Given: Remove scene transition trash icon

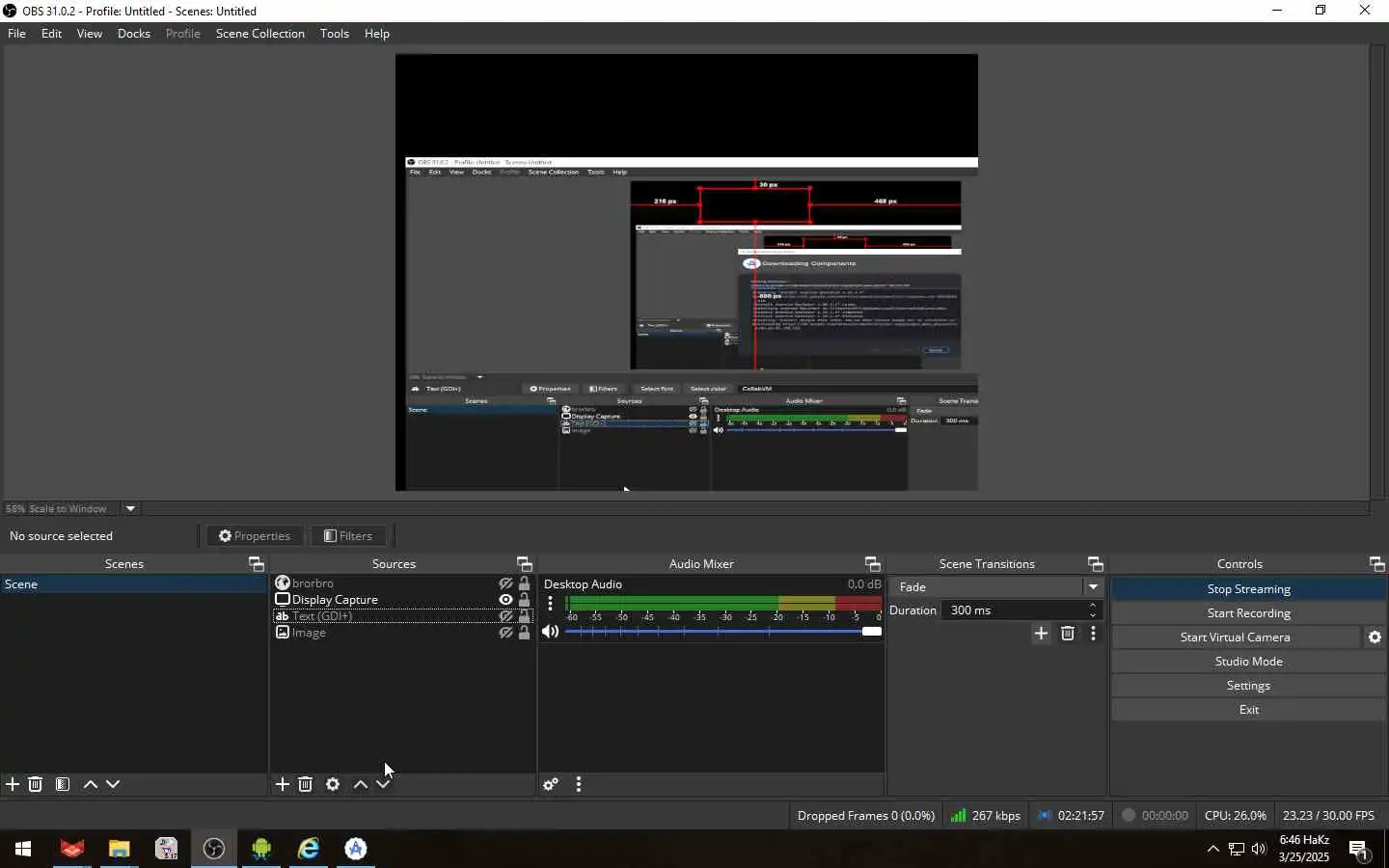Looking at the screenshot, I should coord(1068,634).
